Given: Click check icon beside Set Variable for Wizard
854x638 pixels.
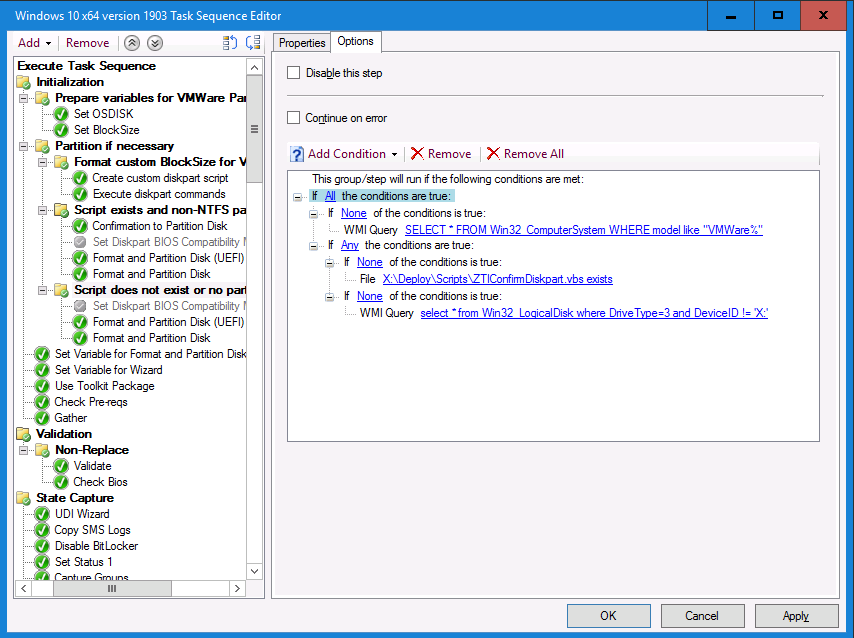Looking at the screenshot, I should [x=42, y=370].
